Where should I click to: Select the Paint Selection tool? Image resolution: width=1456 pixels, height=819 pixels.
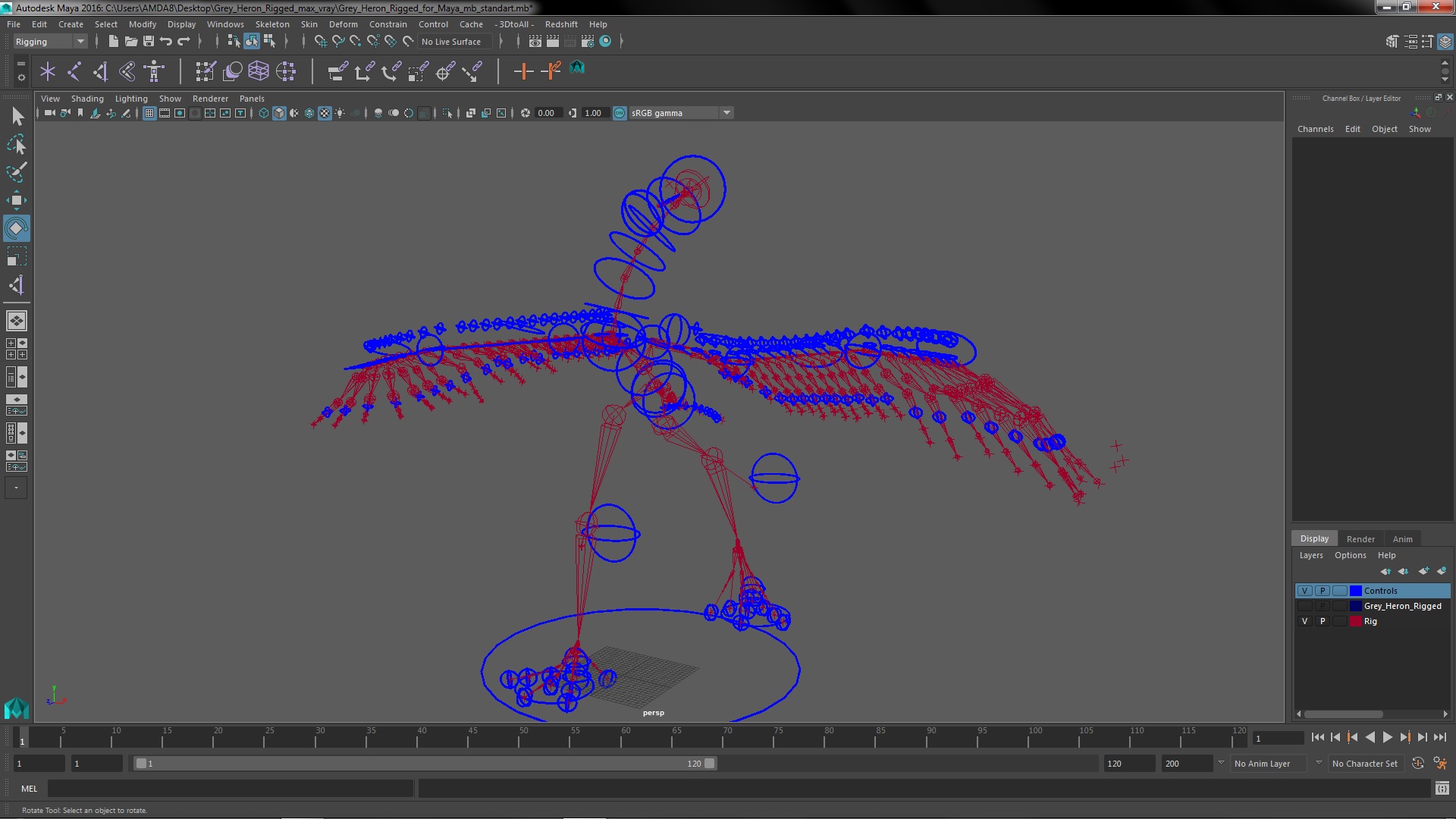pos(16,172)
